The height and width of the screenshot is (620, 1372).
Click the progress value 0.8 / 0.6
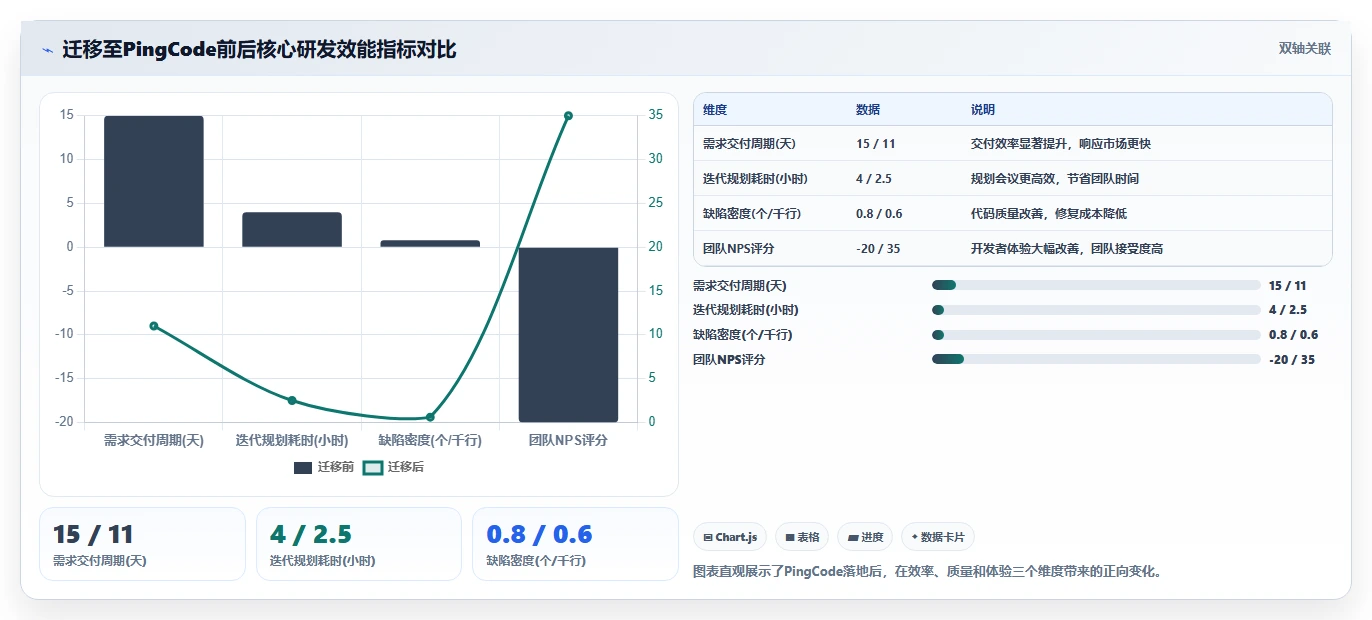[1293, 335]
